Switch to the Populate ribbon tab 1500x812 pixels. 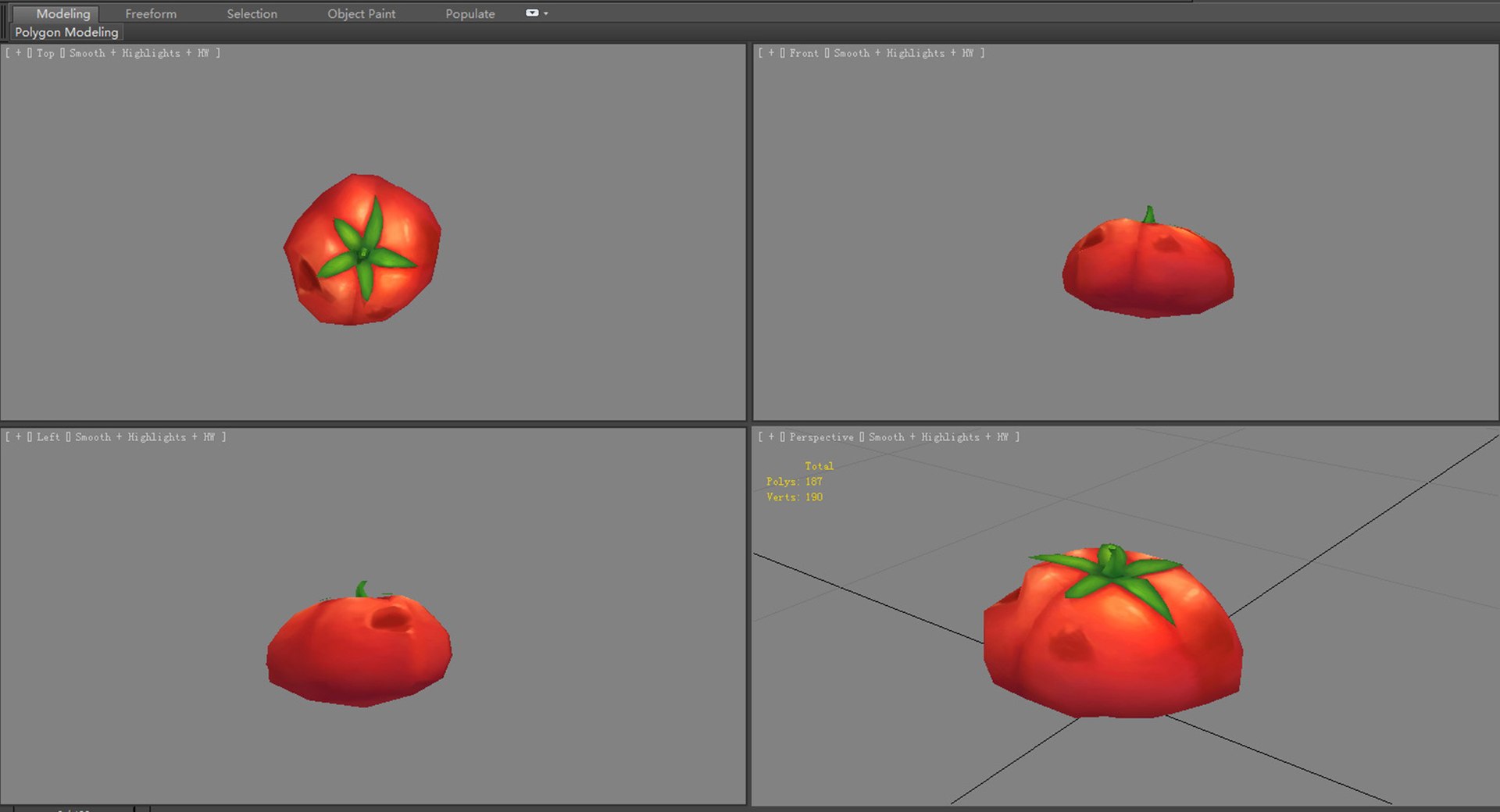click(x=470, y=13)
